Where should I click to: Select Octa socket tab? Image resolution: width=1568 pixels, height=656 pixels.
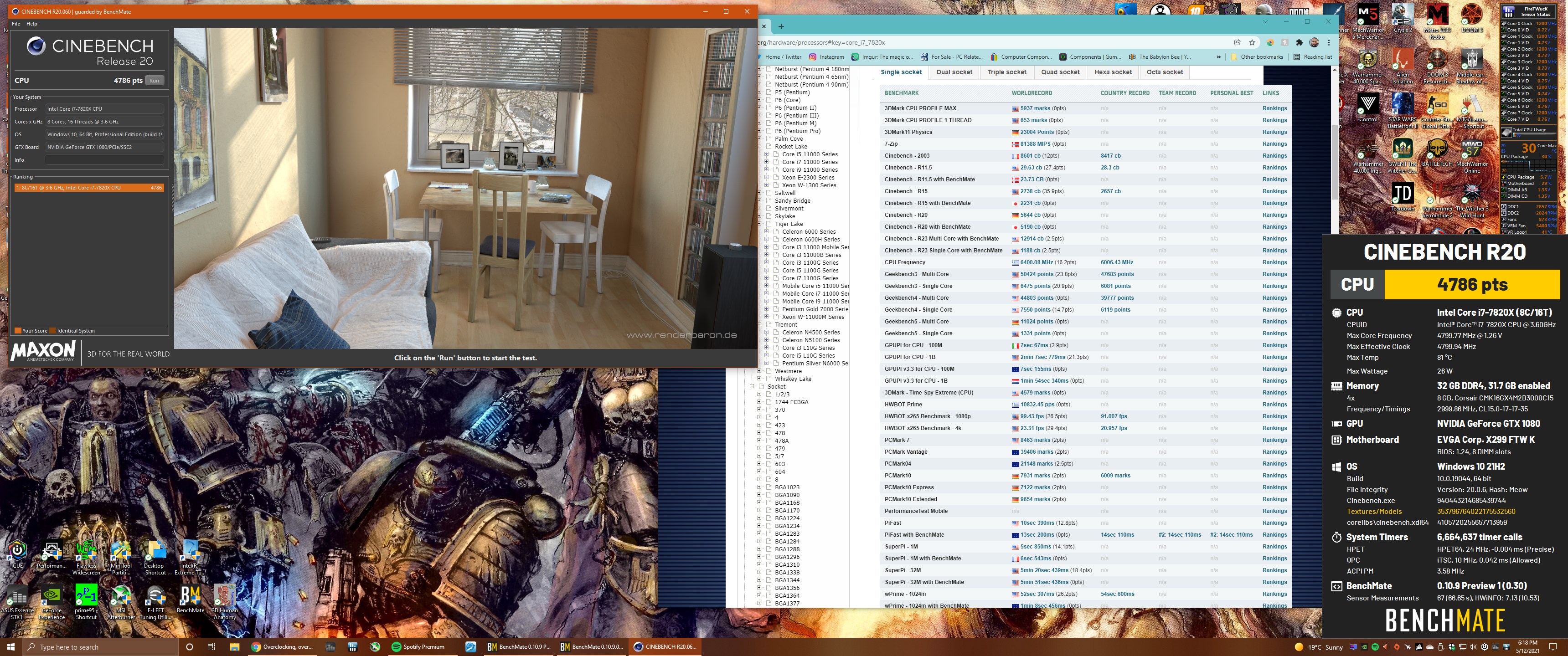(x=1165, y=72)
